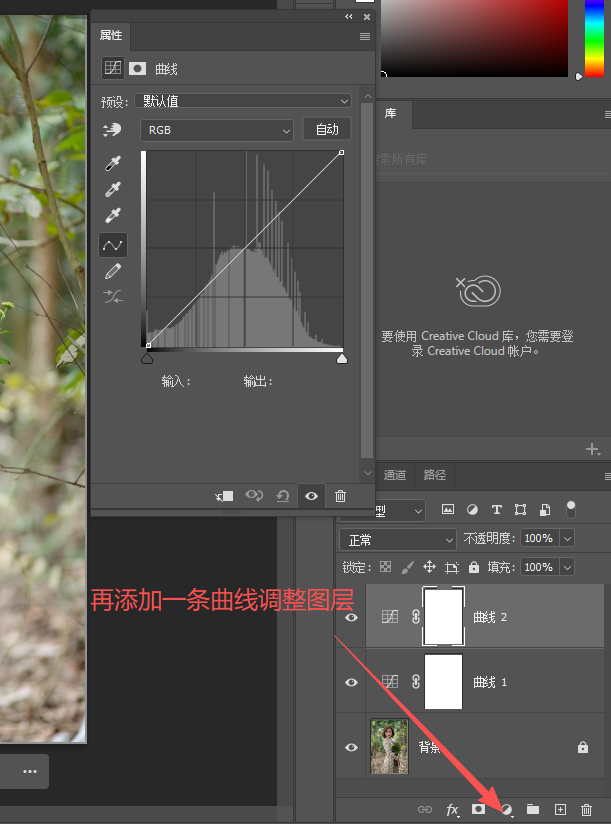Collapse the Properties panel with double-arrow icon
This screenshot has width=611, height=824.
349,17
